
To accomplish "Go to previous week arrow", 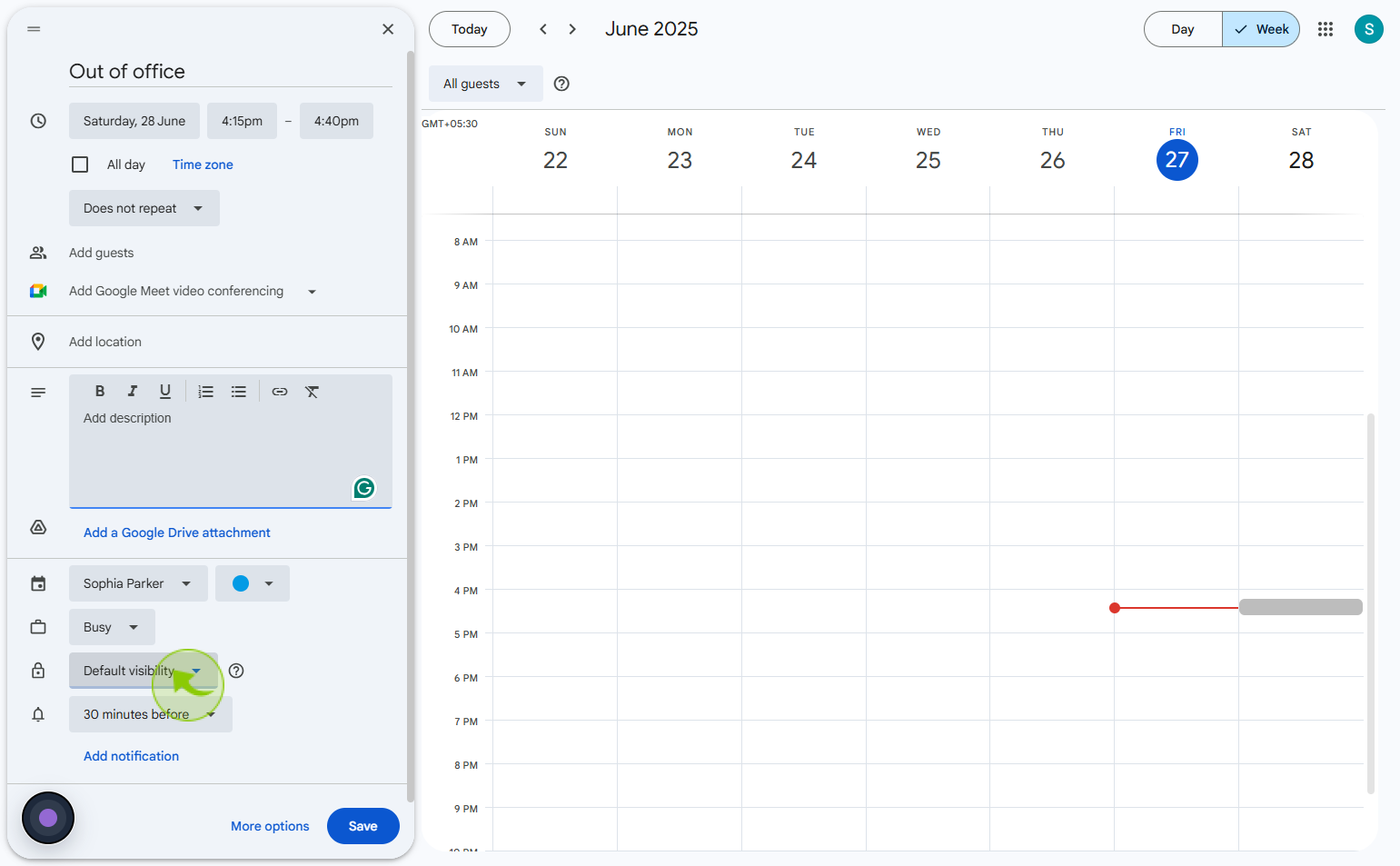I will pos(543,29).
